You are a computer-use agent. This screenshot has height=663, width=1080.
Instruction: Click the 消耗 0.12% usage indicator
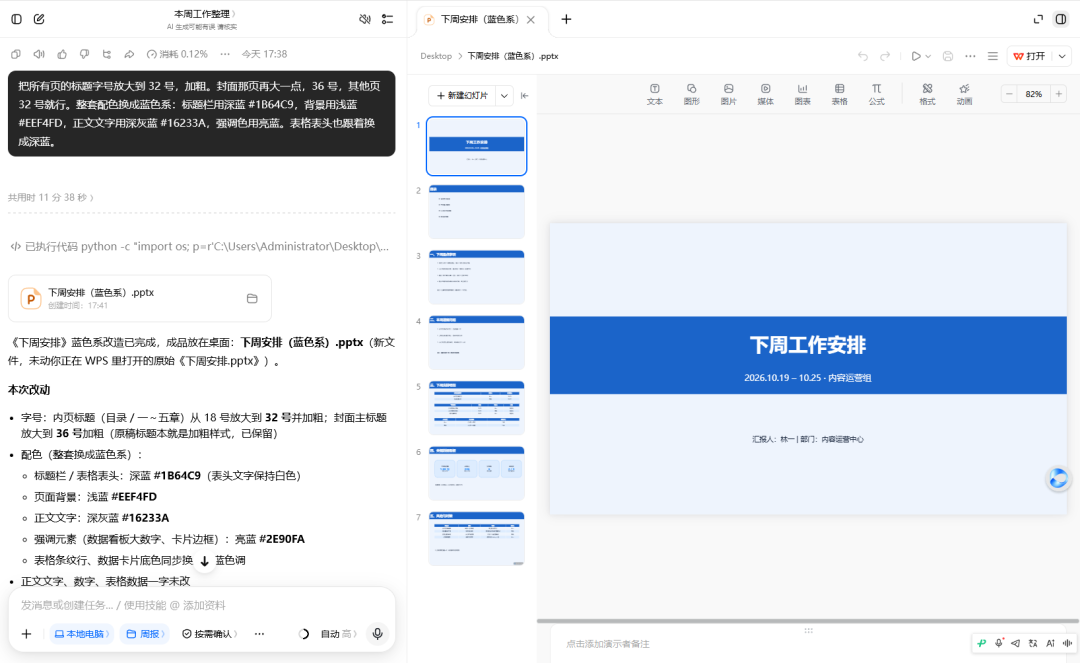[177, 54]
